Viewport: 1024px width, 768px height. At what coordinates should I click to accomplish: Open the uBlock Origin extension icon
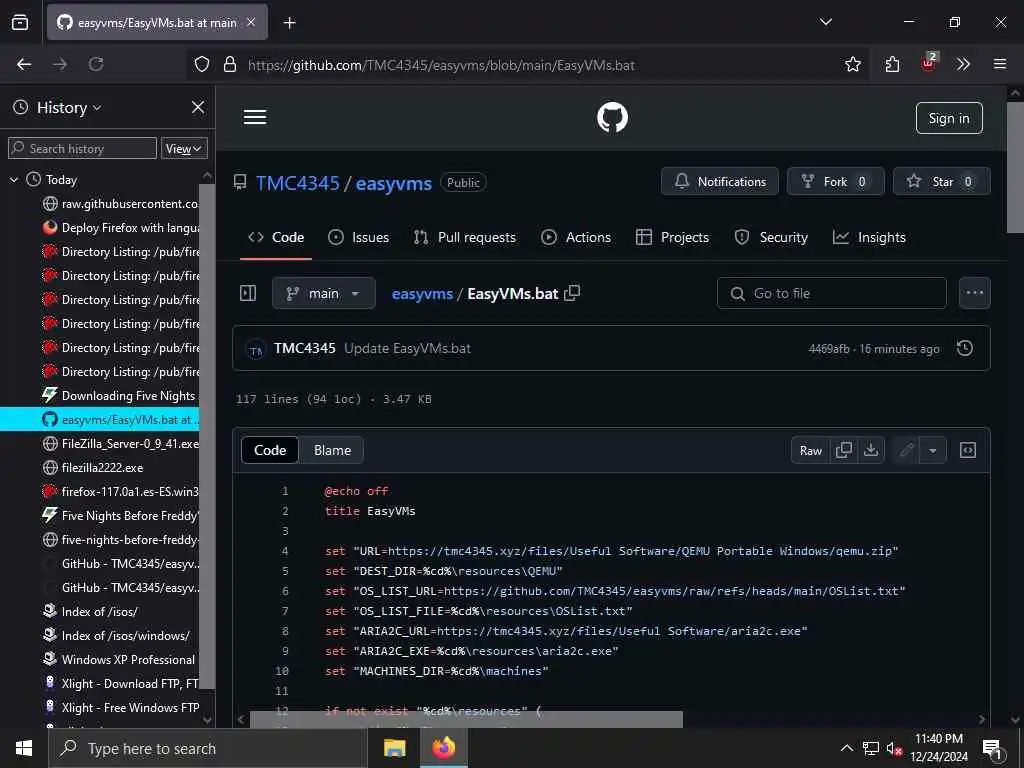click(929, 63)
